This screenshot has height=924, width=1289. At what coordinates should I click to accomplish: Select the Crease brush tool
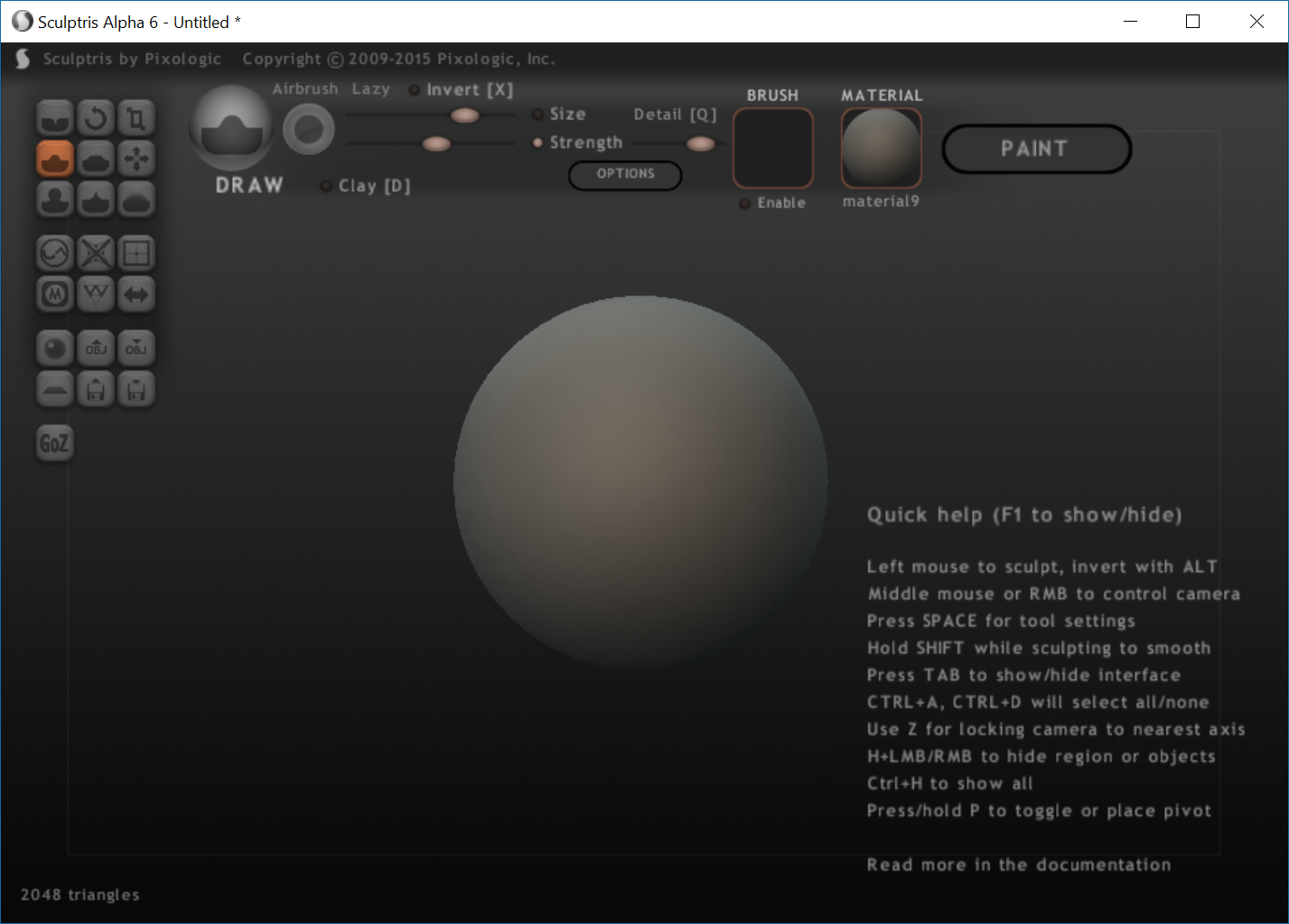tap(55, 117)
